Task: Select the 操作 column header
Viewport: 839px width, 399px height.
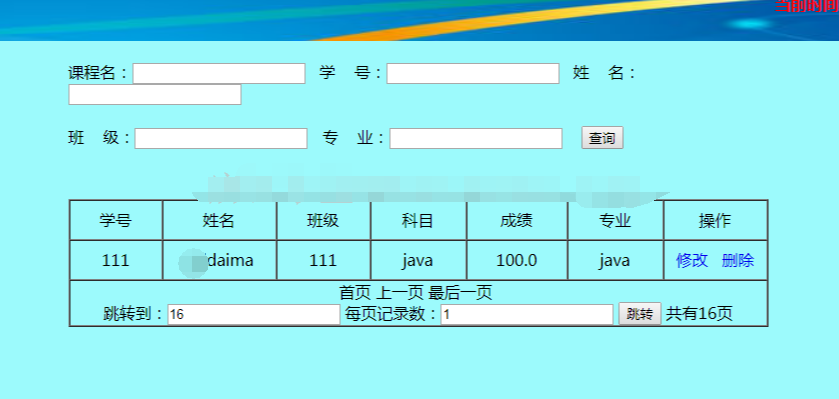Action: point(715,220)
